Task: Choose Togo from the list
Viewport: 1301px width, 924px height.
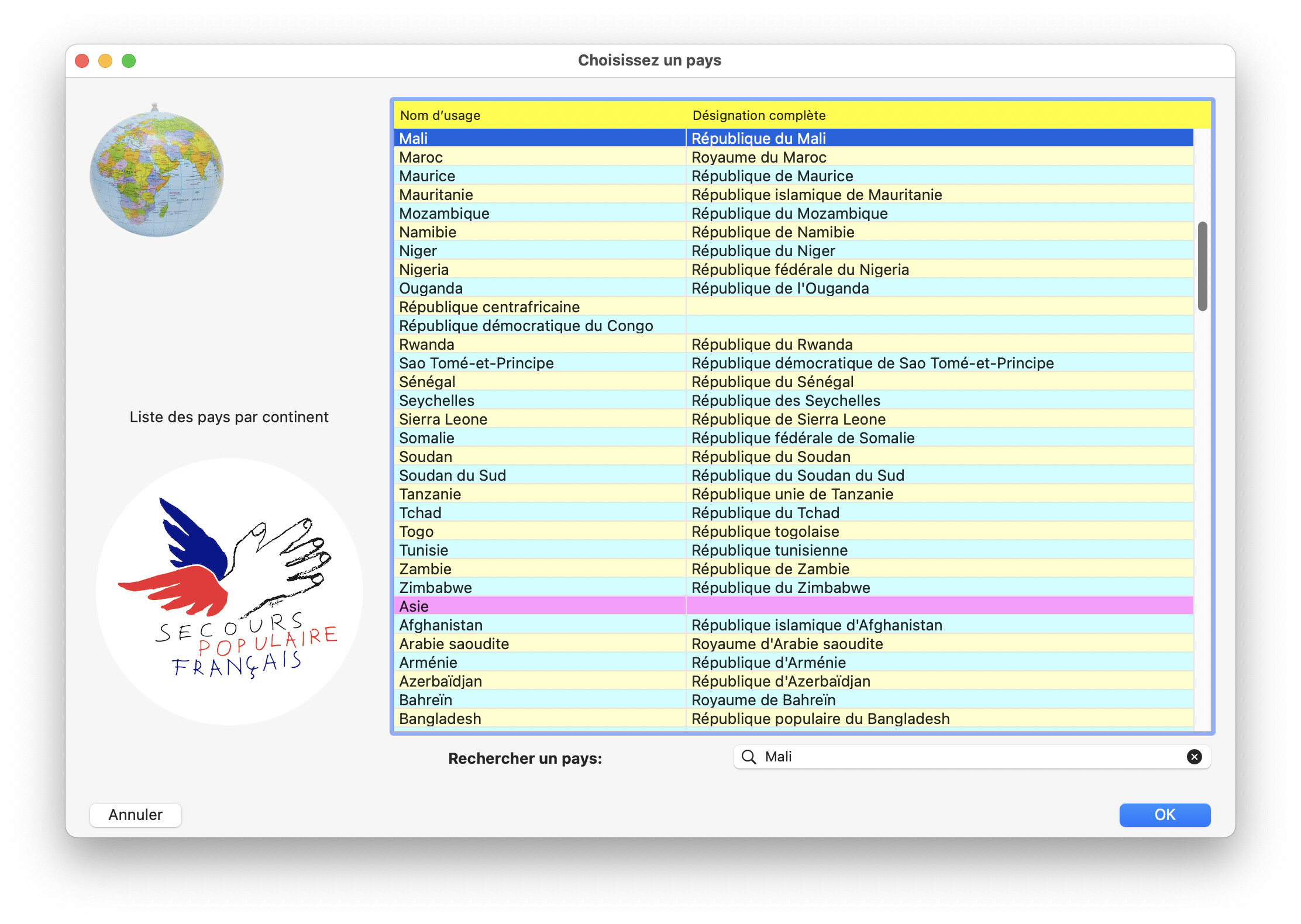Action: [x=794, y=531]
